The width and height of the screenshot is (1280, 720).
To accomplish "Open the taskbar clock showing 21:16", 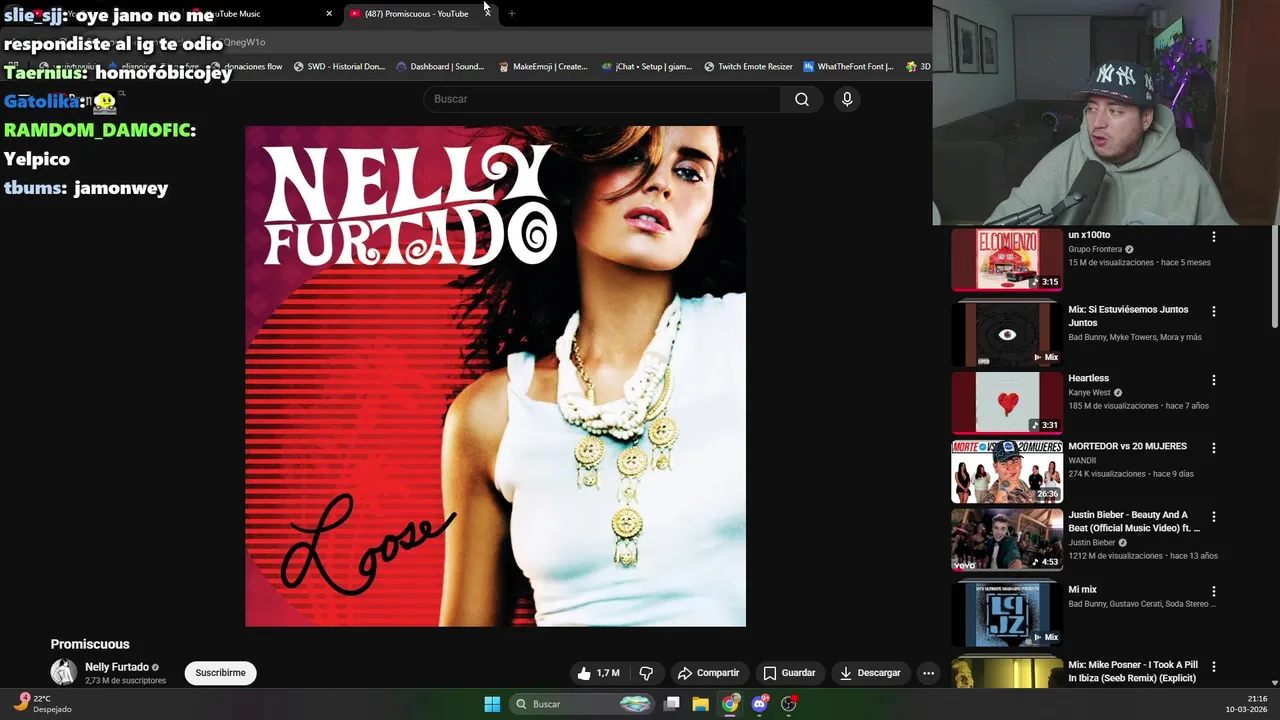I will pyautogui.click(x=1248, y=704).
